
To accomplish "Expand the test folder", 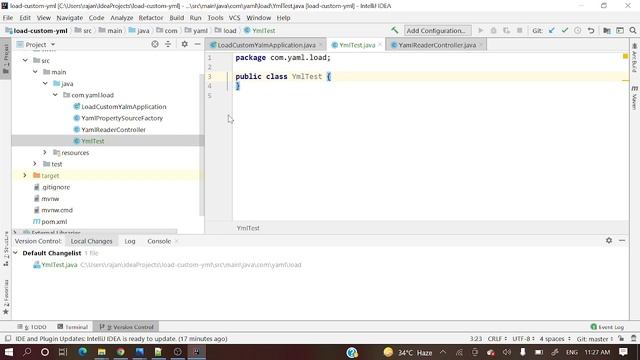I will pyautogui.click(x=35, y=164).
